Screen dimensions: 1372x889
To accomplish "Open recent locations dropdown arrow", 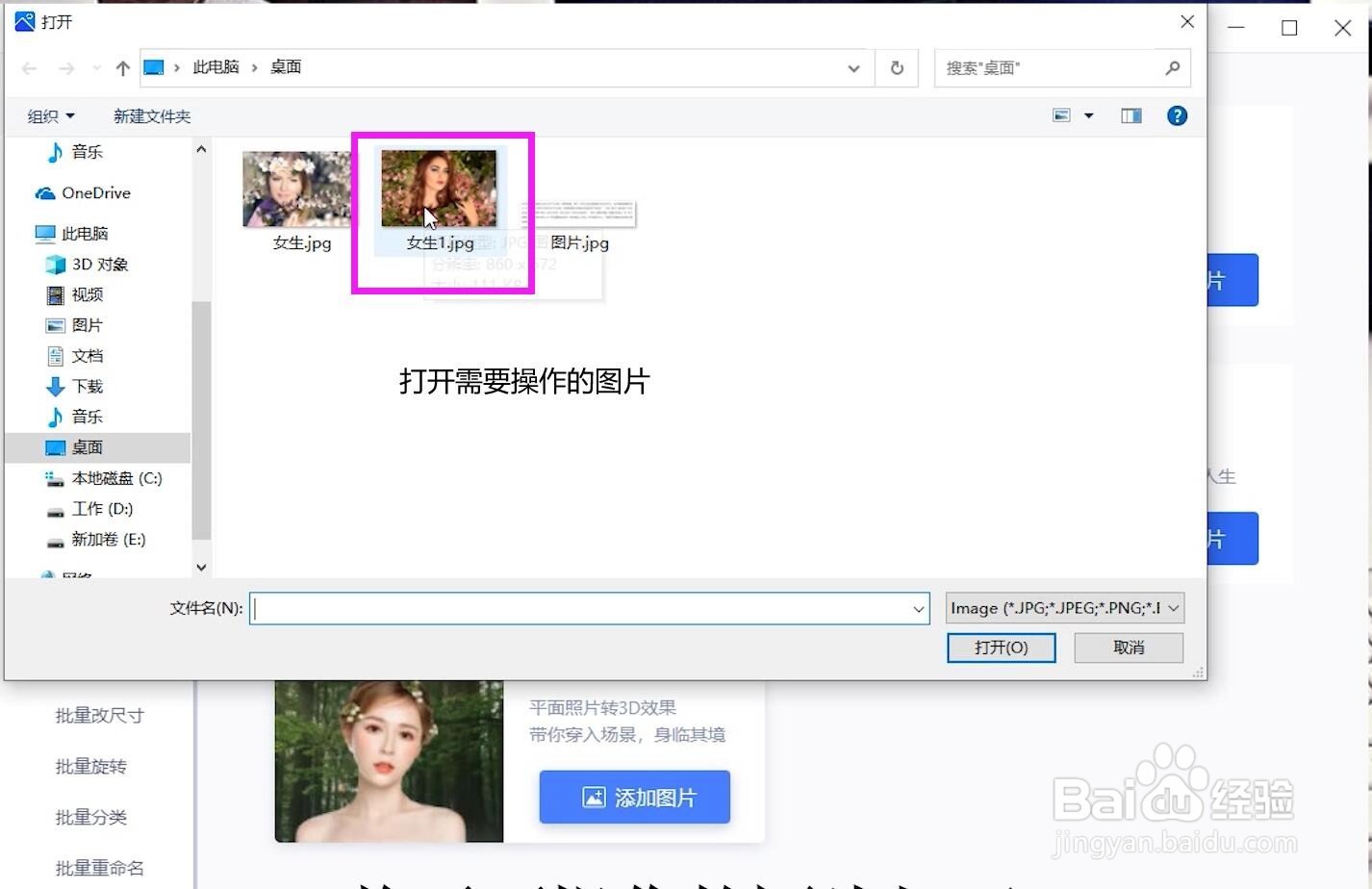I will click(96, 68).
